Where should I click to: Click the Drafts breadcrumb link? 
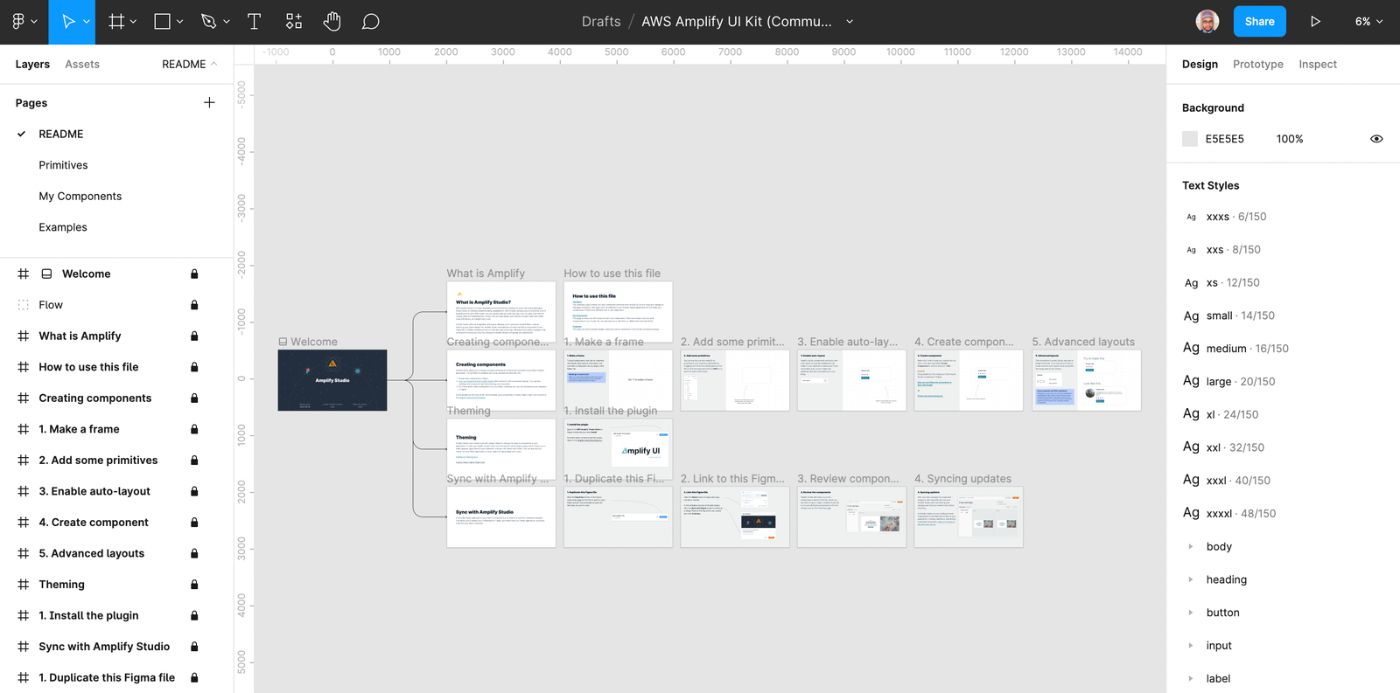601,21
